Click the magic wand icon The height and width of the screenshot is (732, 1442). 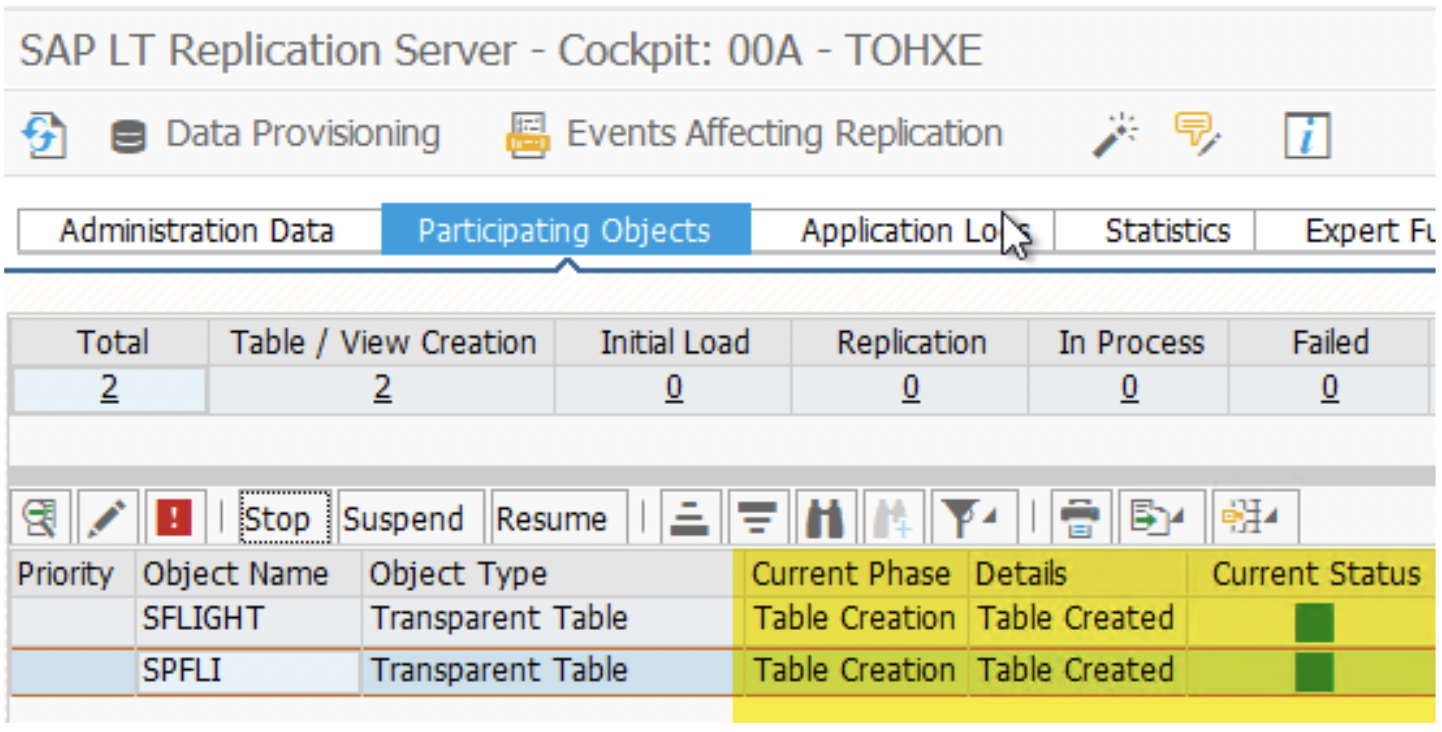pyautogui.click(x=1114, y=135)
